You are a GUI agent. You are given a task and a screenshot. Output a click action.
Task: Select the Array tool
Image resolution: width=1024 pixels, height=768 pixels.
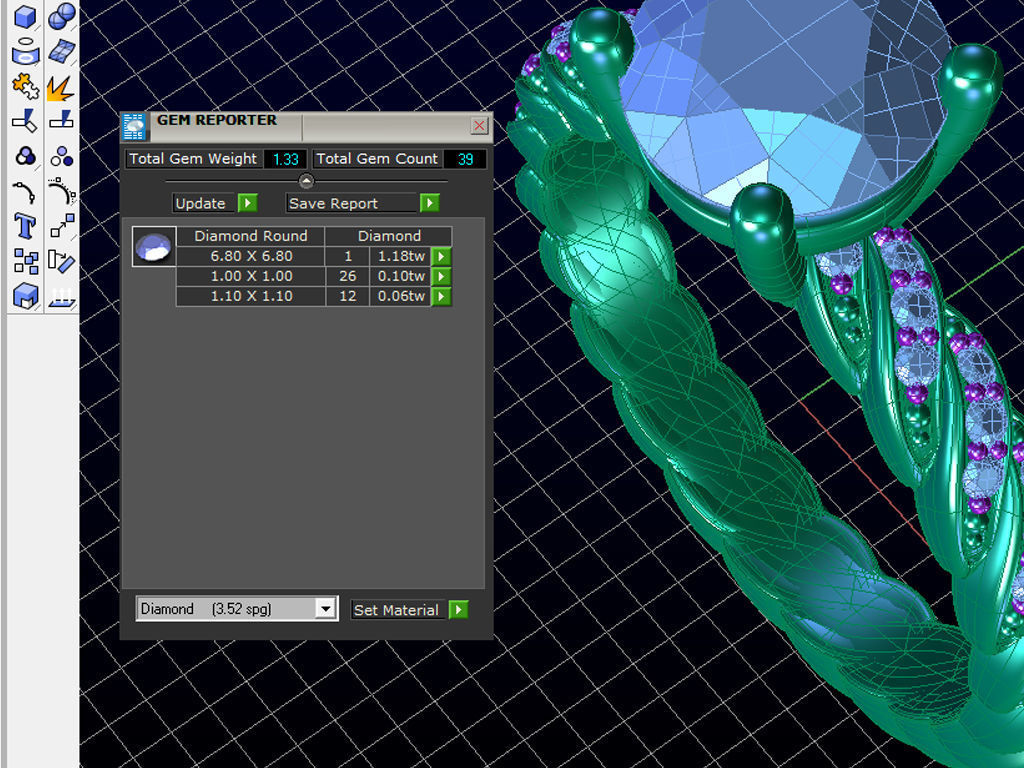pyautogui.click(x=25, y=261)
